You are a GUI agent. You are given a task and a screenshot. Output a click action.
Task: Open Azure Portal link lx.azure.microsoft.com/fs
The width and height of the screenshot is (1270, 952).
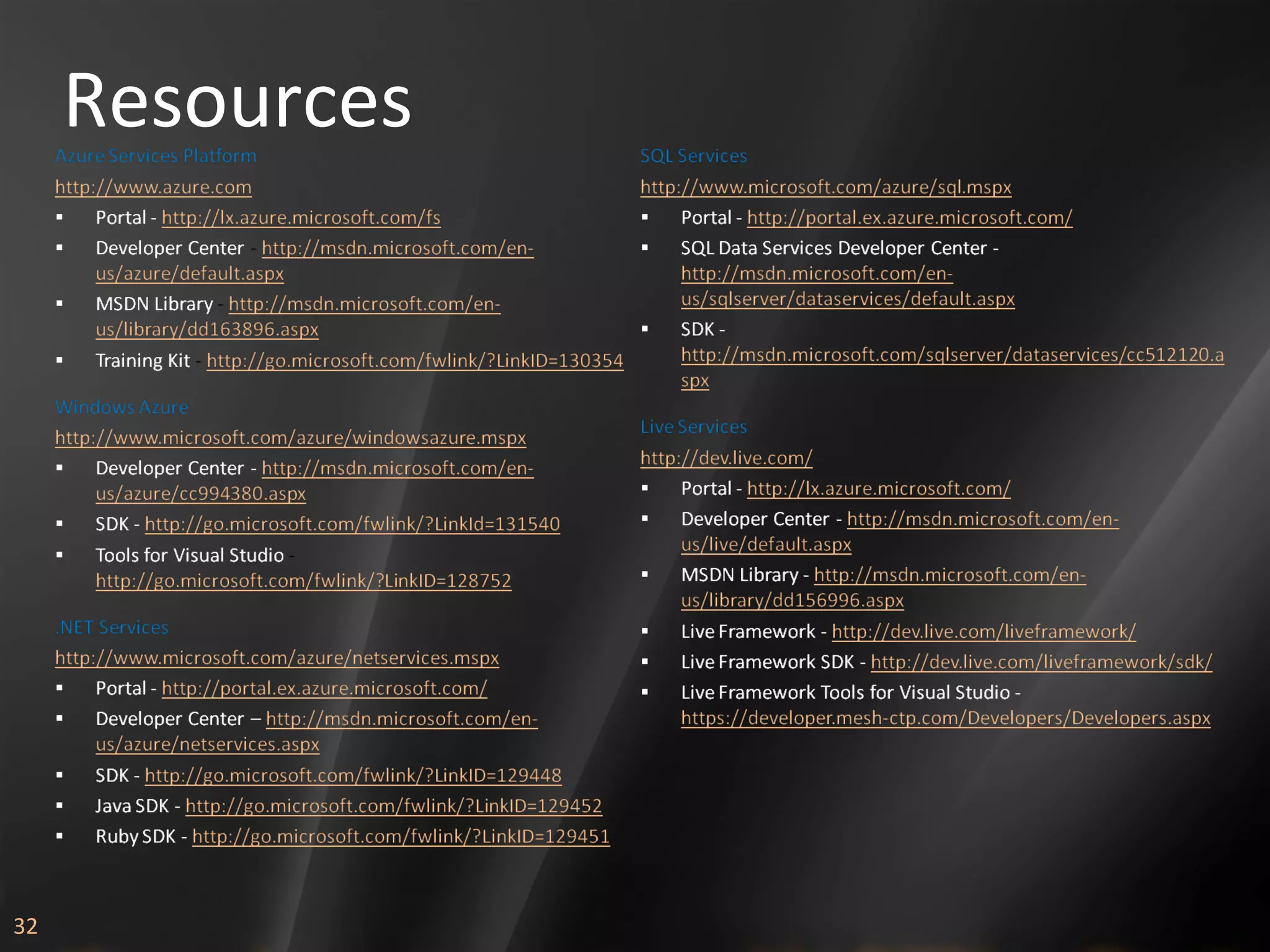301,218
